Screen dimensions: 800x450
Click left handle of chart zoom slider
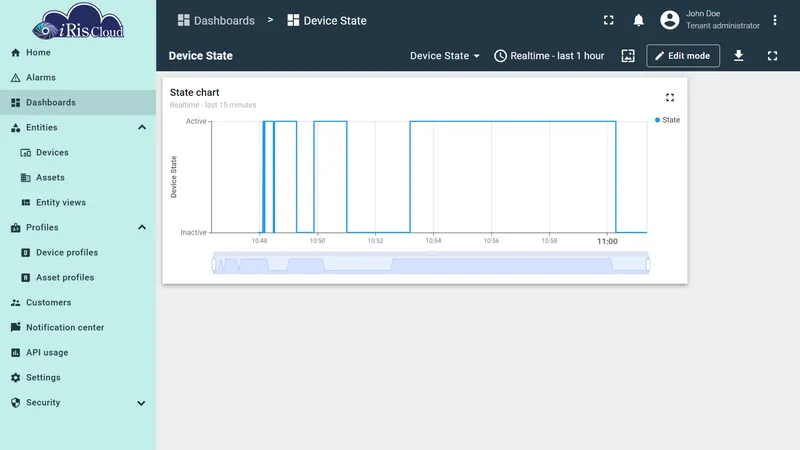[x=214, y=264]
